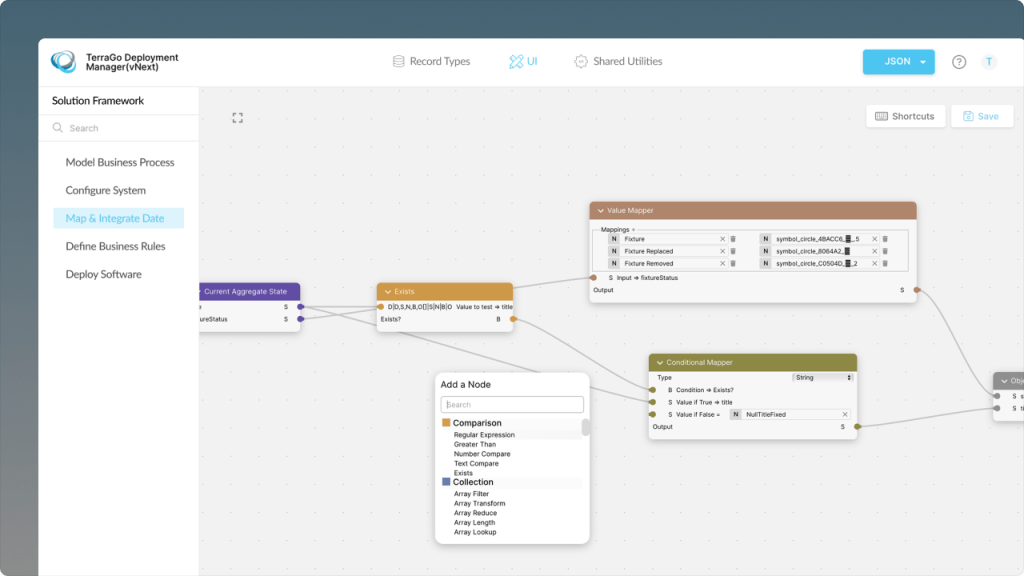The width and height of the screenshot is (1024, 576).
Task: Delete the 'Fixture Replaced' mapping with trash icon
Action: 732,251
